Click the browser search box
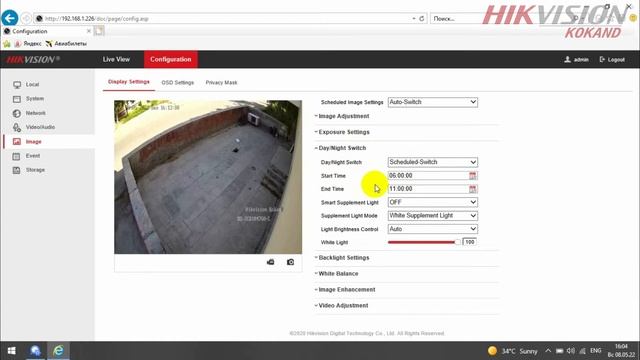Screen dimensions: 640x360 tap(457, 18)
